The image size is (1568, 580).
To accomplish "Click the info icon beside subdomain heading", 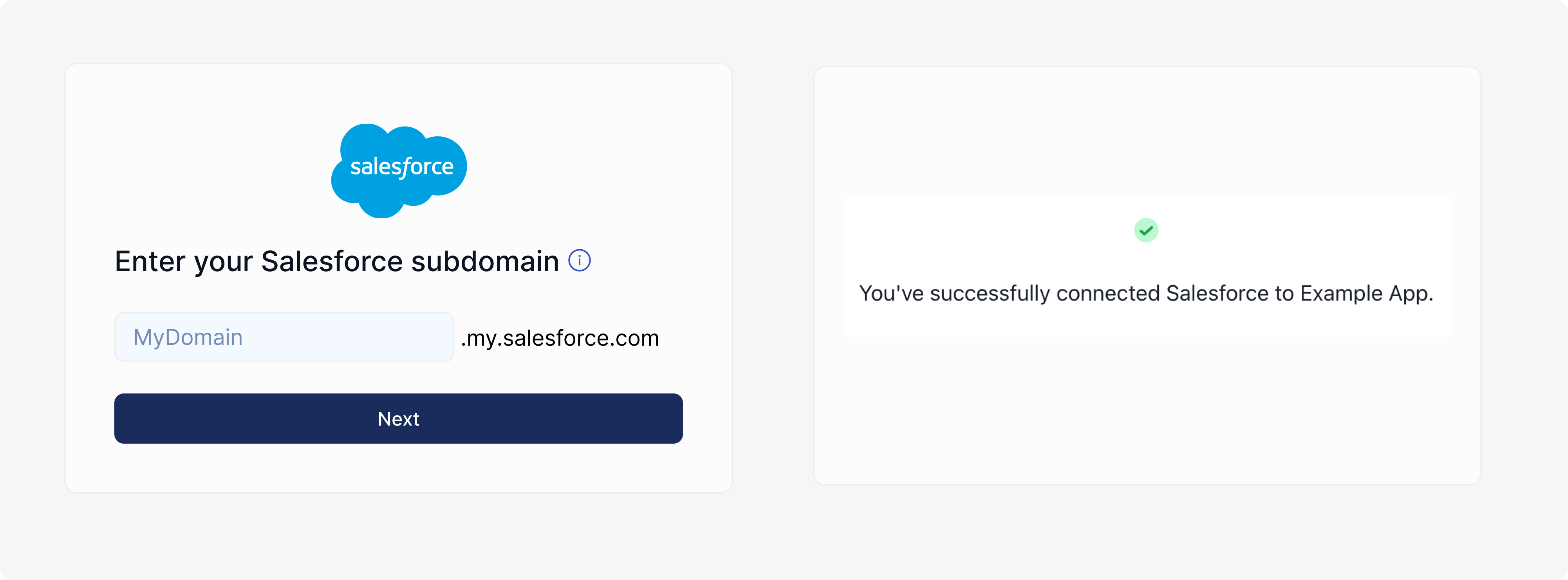I will tap(579, 261).
